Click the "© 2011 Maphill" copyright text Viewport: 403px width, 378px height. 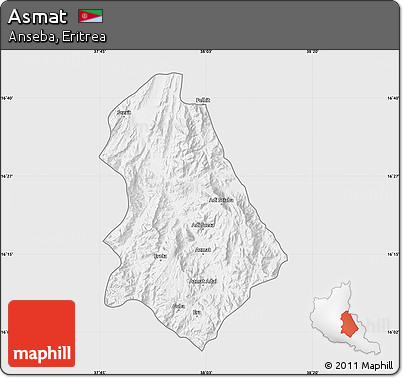coord(359,366)
